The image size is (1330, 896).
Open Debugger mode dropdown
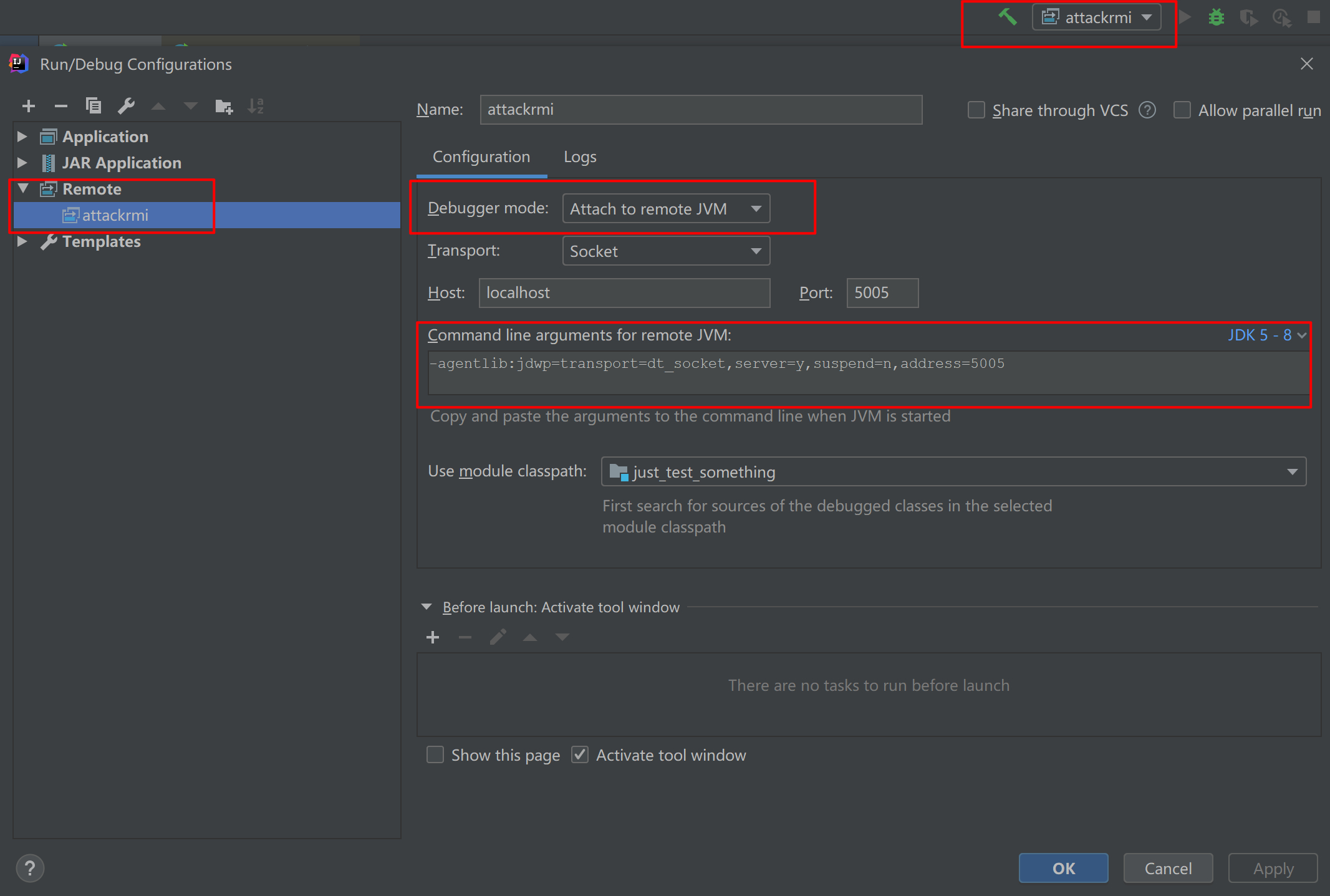[x=666, y=209]
